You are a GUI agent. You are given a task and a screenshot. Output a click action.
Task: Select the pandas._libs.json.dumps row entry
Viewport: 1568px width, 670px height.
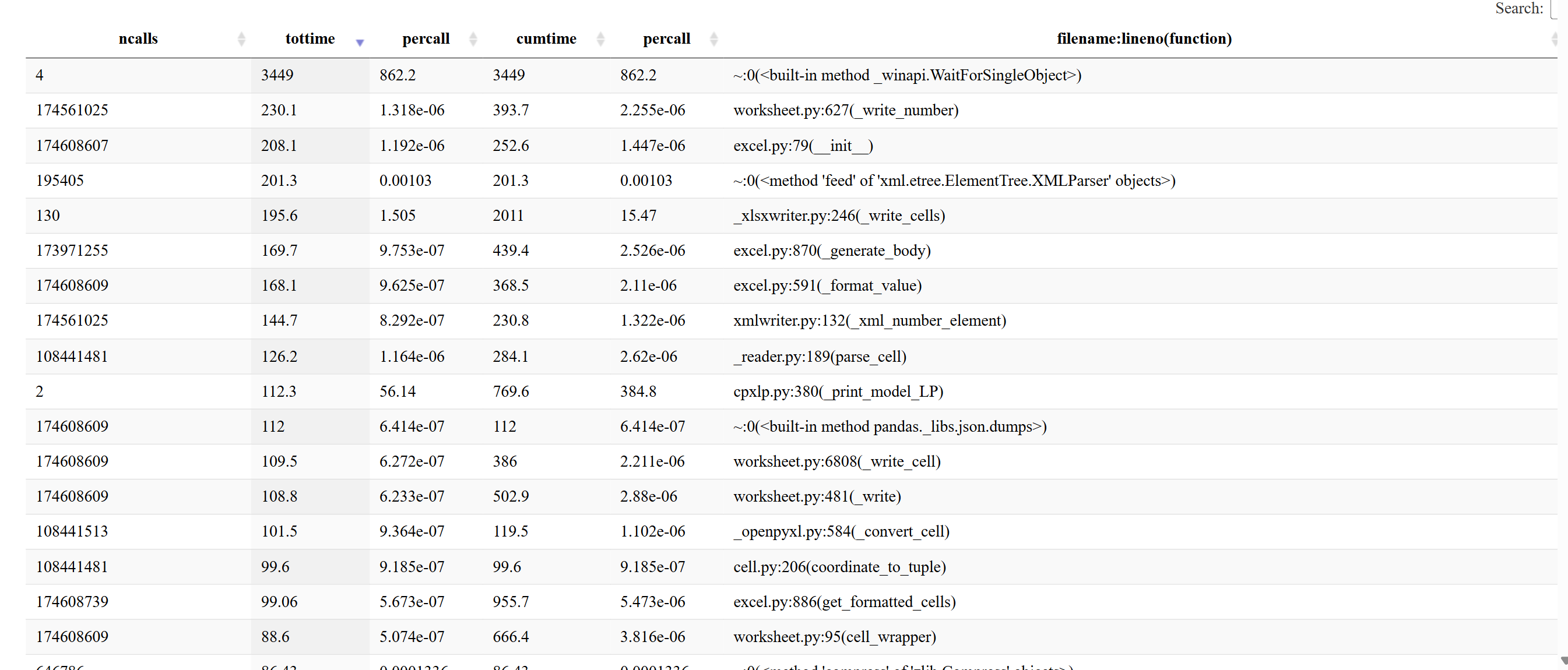[890, 426]
